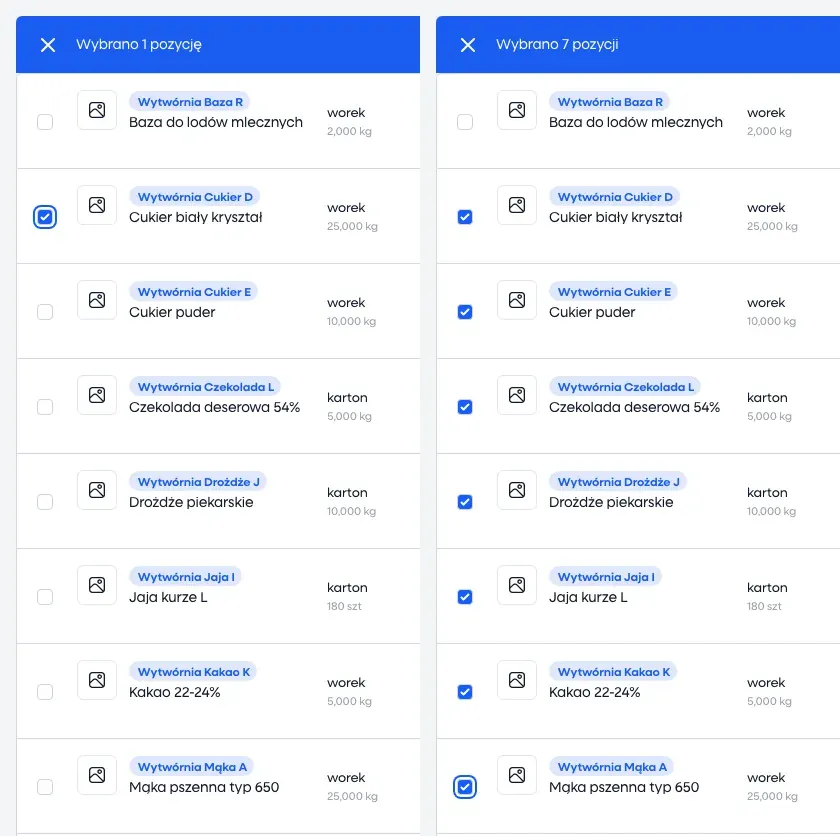Check Mąka pszenna typ 650 in left panel
Image resolution: width=840 pixels, height=836 pixels.
(45, 787)
